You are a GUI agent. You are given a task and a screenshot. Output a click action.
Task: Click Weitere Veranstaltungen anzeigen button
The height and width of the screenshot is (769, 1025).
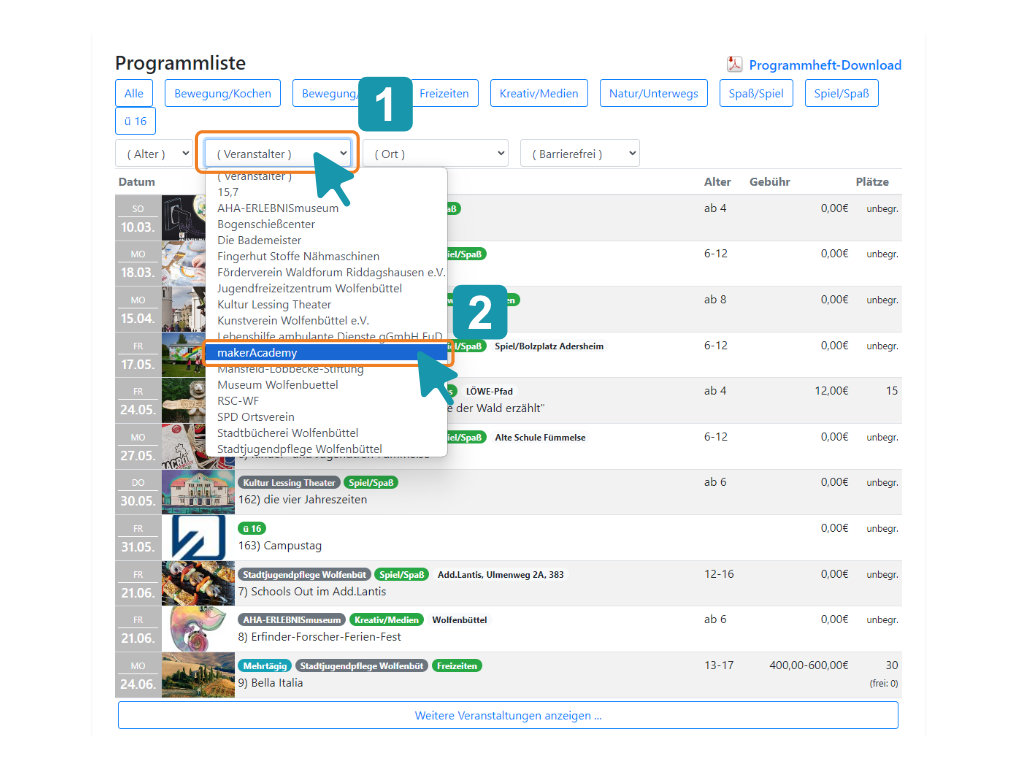(x=508, y=715)
